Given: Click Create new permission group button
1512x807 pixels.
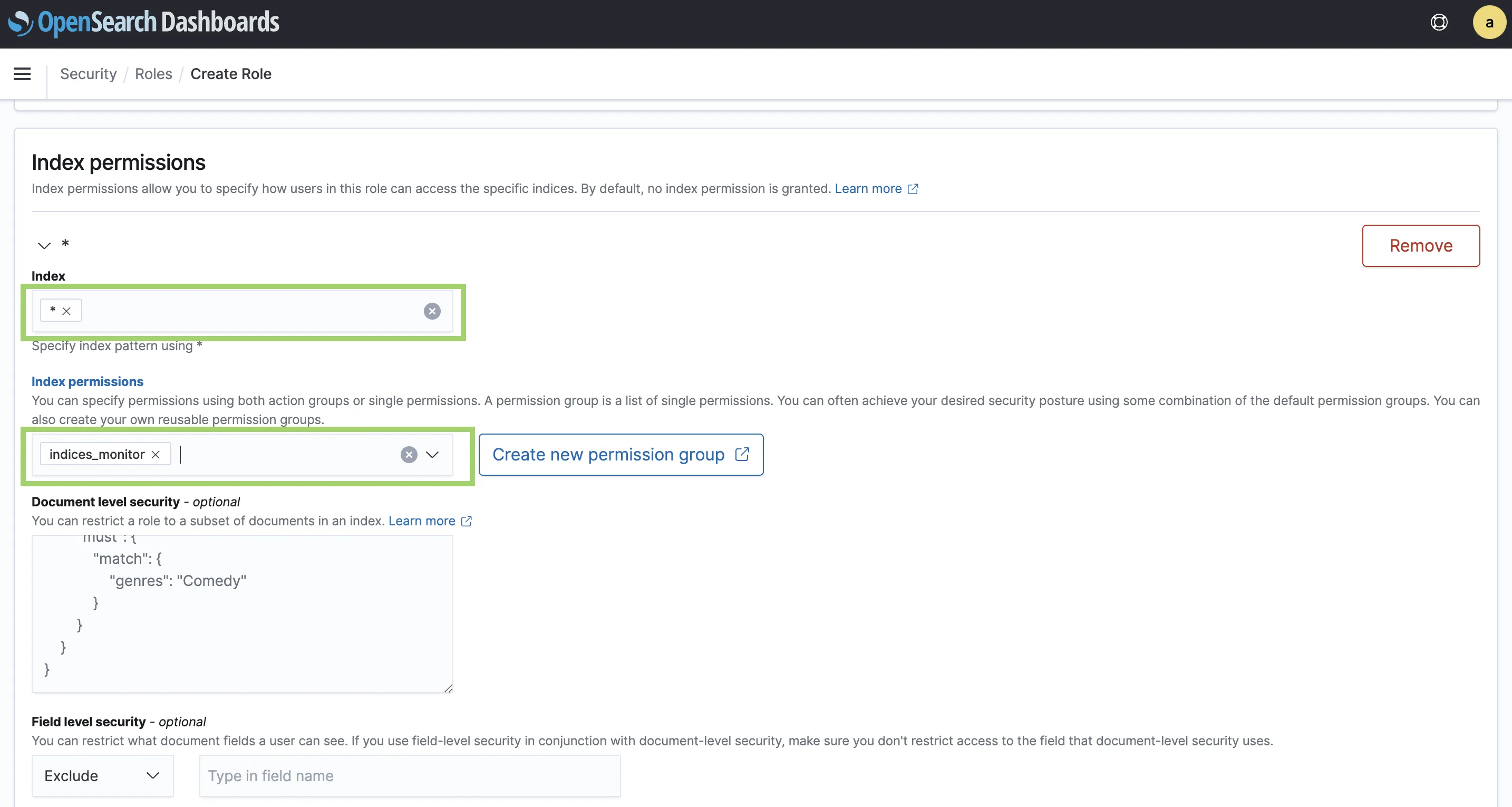Looking at the screenshot, I should tap(621, 455).
